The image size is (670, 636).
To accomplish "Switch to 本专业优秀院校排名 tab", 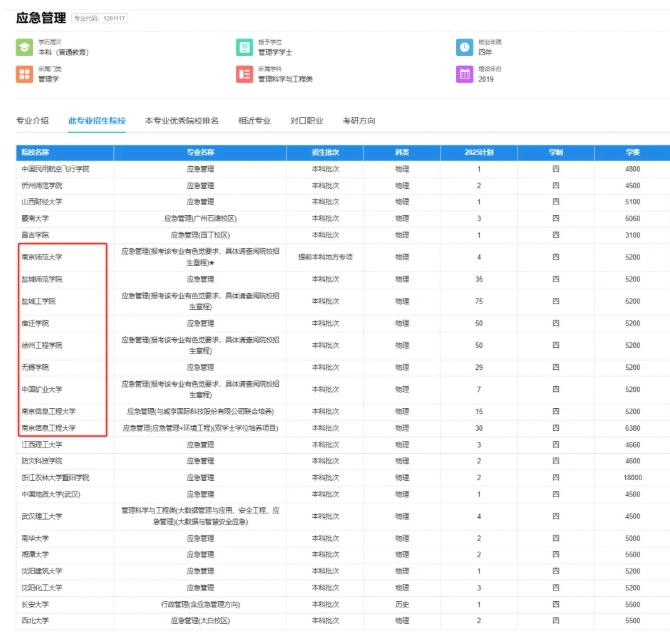I will point(182,121).
